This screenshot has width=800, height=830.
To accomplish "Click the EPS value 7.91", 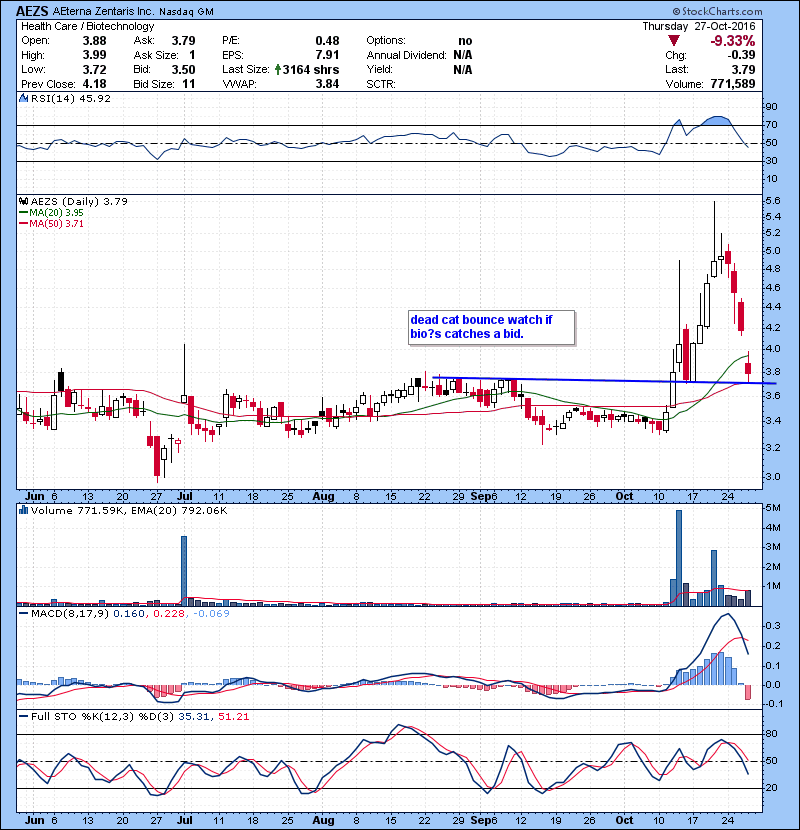I will pos(327,55).
